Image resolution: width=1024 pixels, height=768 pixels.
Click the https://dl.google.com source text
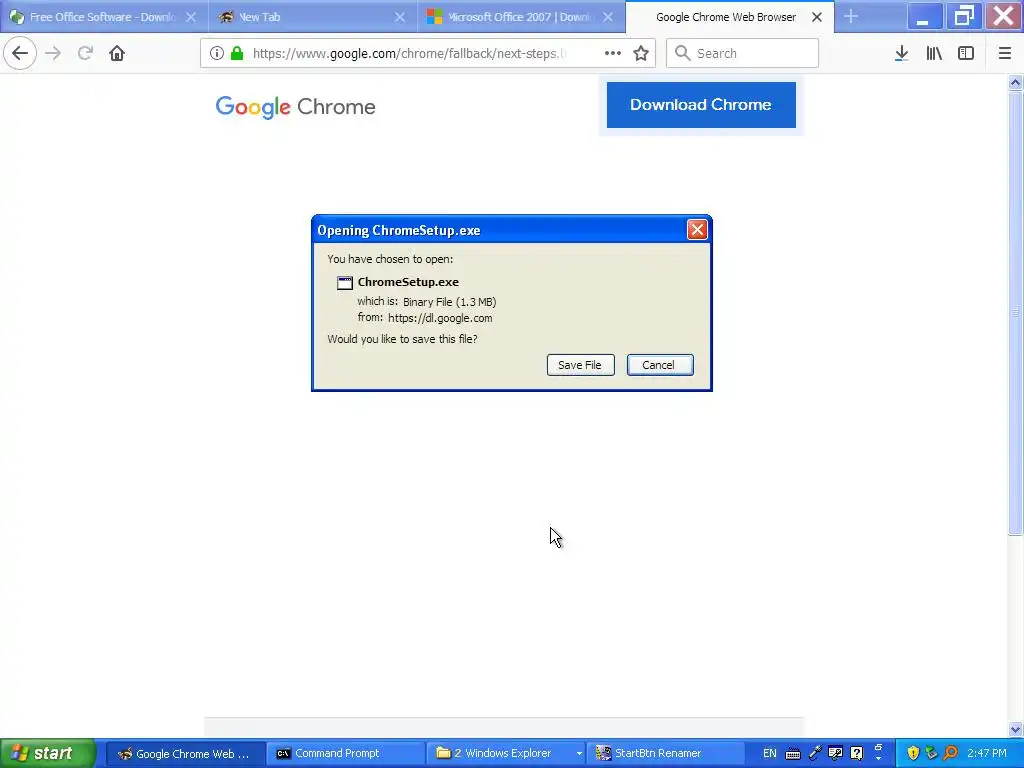pyautogui.click(x=440, y=318)
